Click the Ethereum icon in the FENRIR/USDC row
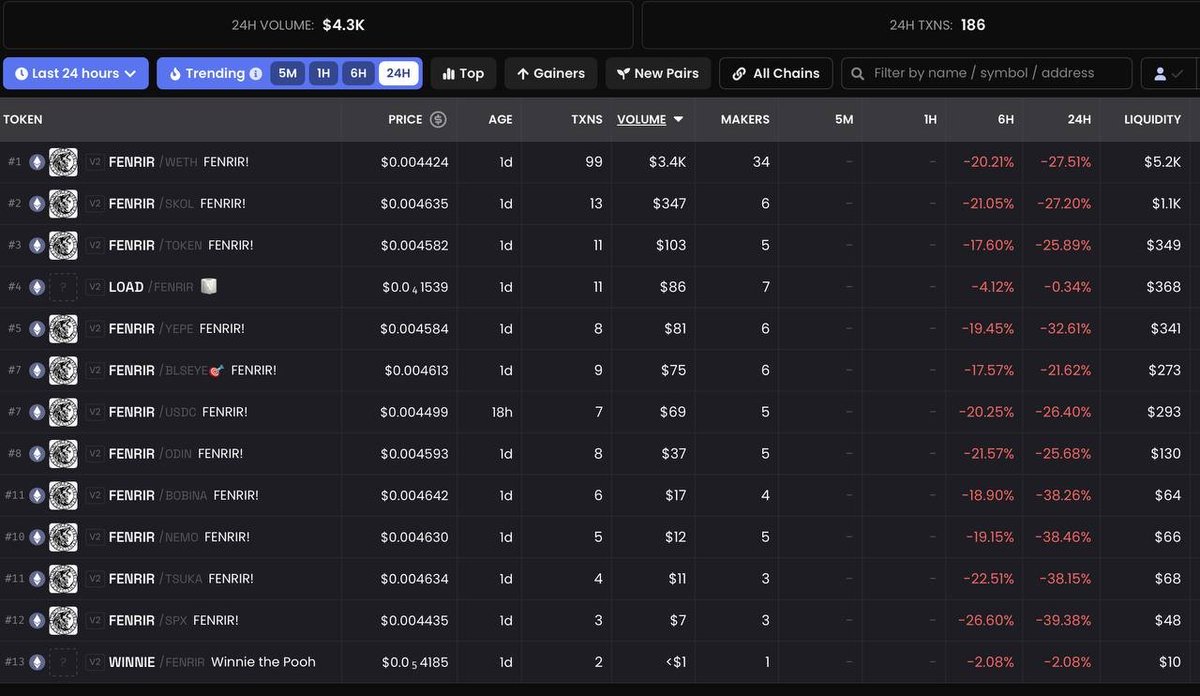1200x696 pixels. tap(37, 412)
